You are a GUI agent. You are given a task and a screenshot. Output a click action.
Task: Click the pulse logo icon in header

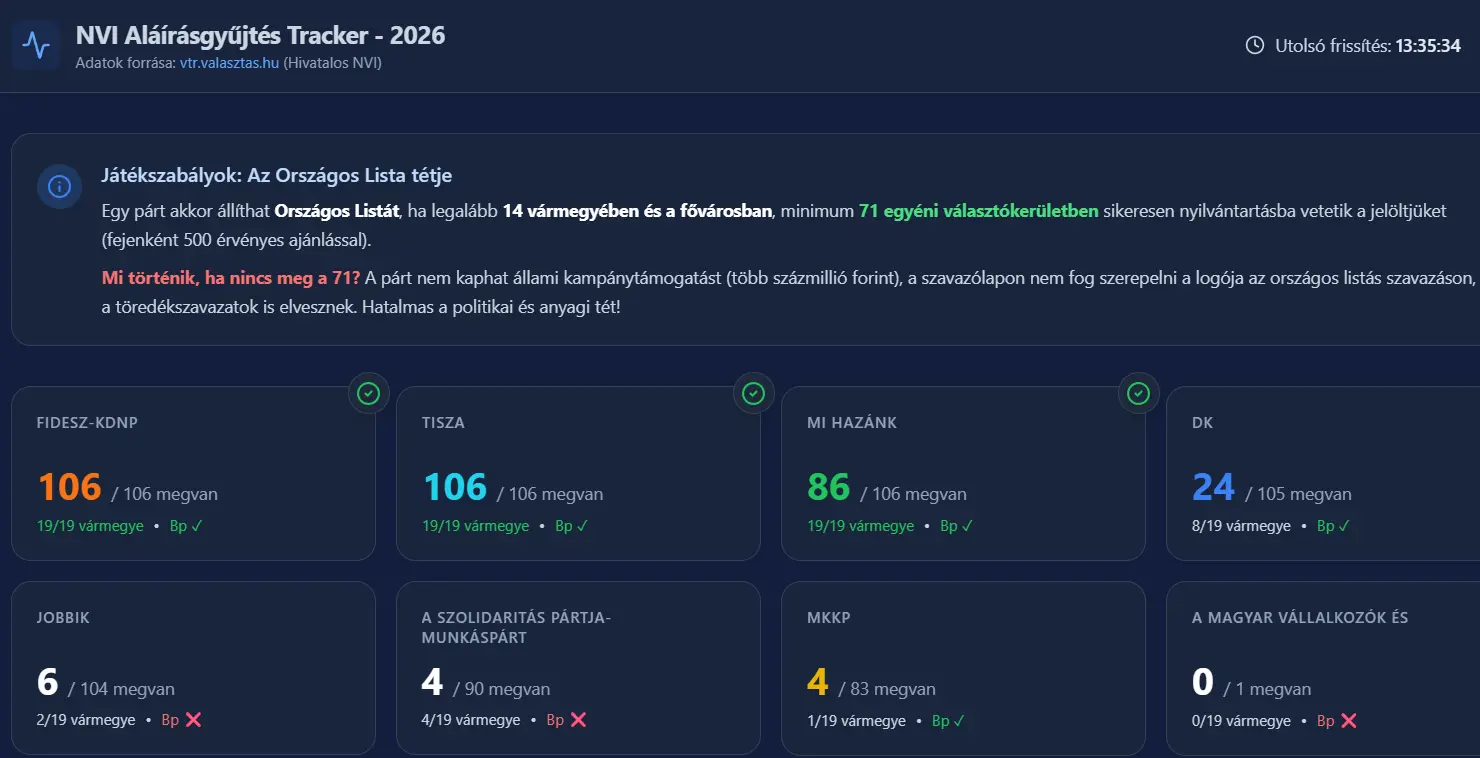tap(37, 46)
